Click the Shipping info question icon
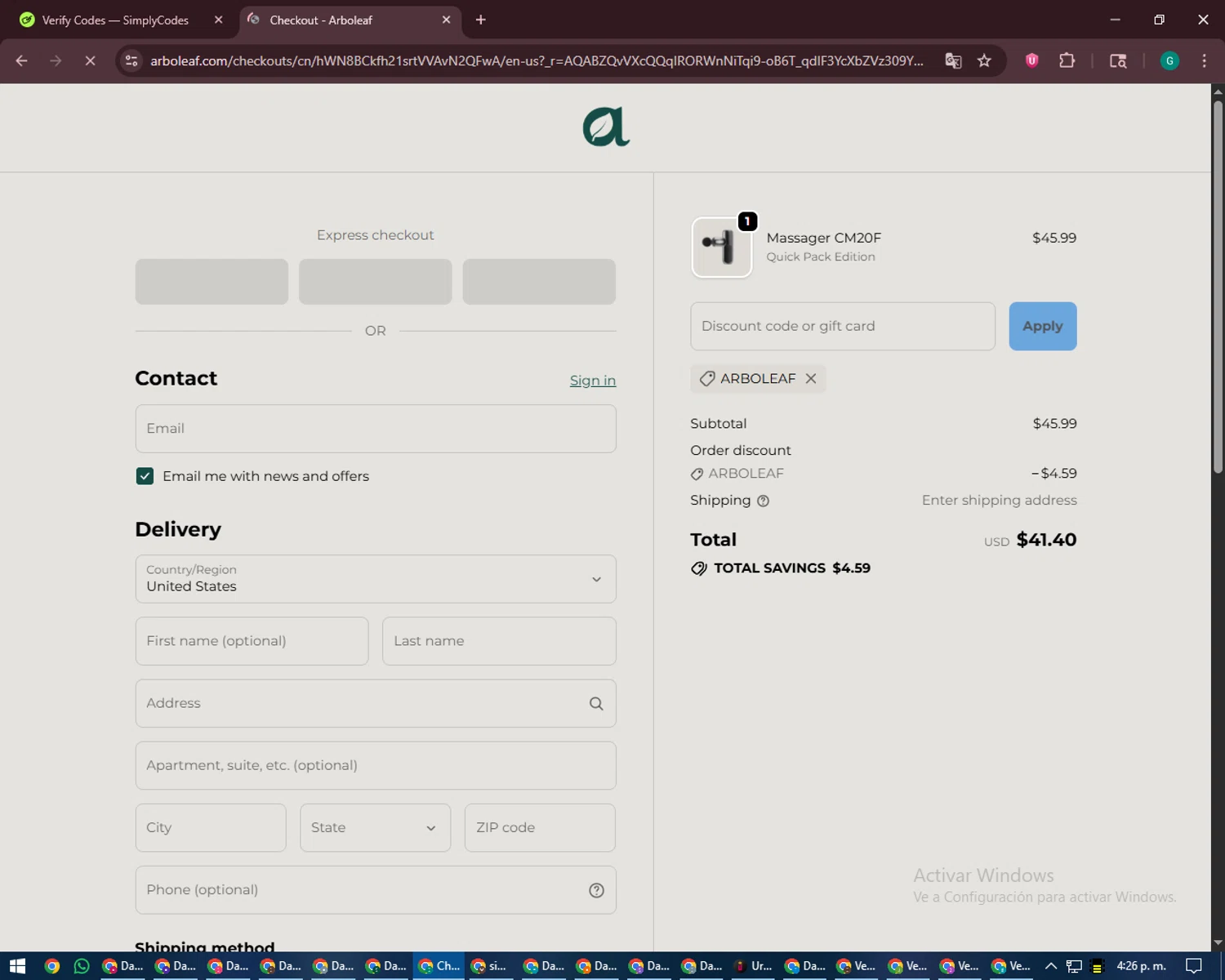Image resolution: width=1225 pixels, height=980 pixels. (x=763, y=501)
